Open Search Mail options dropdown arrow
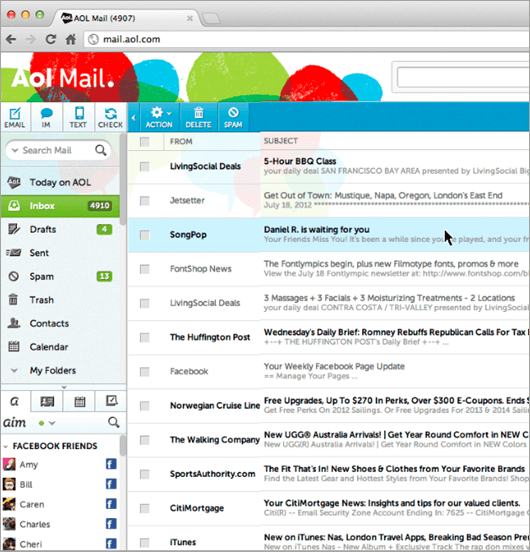Screen dimensions: 530x552 point(15,150)
